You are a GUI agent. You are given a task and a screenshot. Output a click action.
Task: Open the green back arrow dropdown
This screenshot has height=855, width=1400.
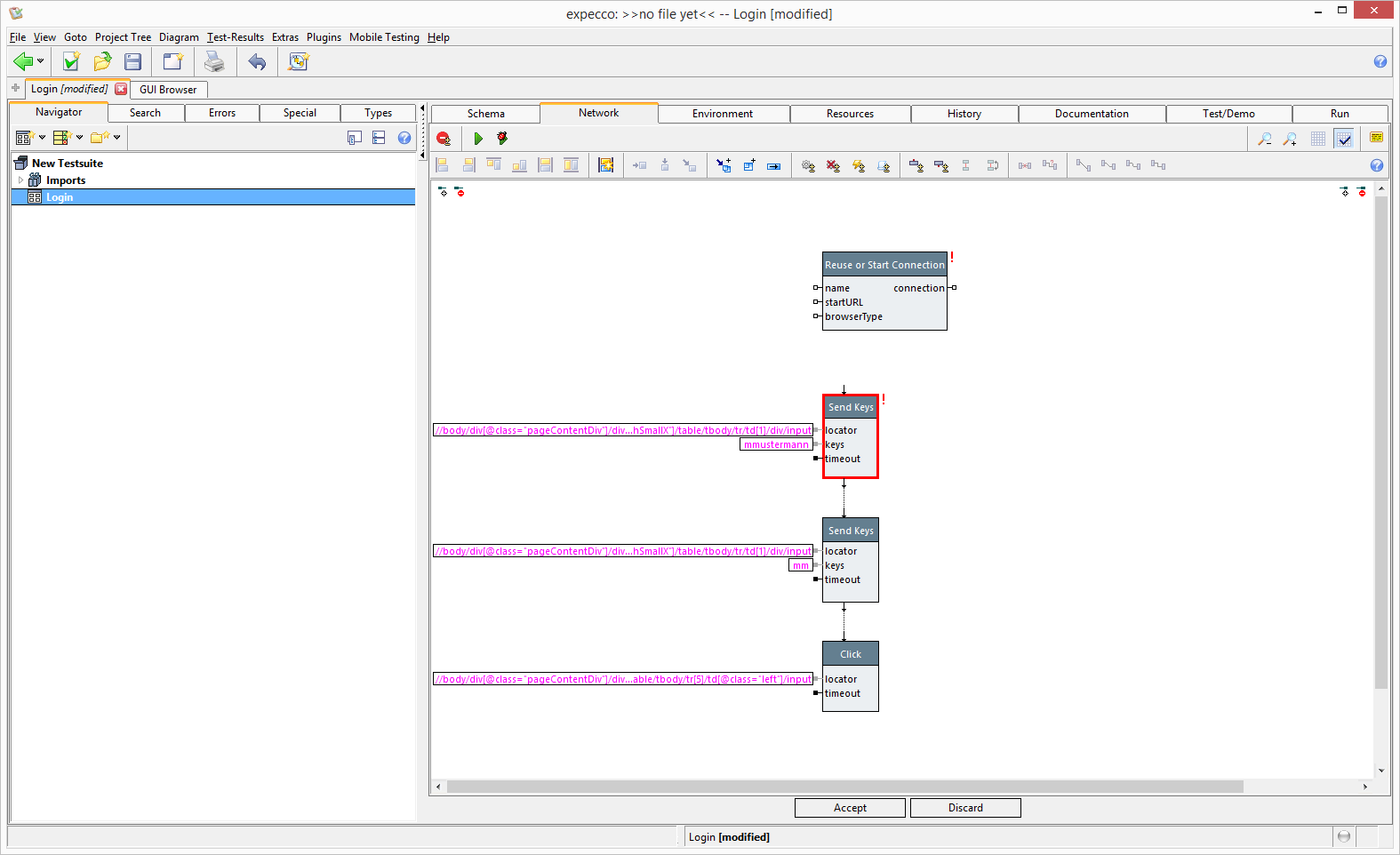click(40, 61)
